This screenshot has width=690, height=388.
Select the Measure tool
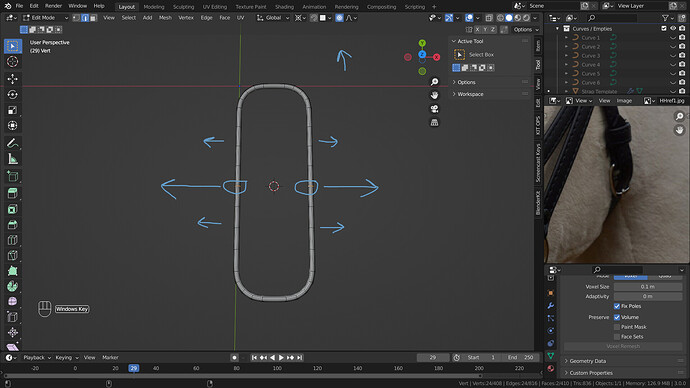click(12, 159)
